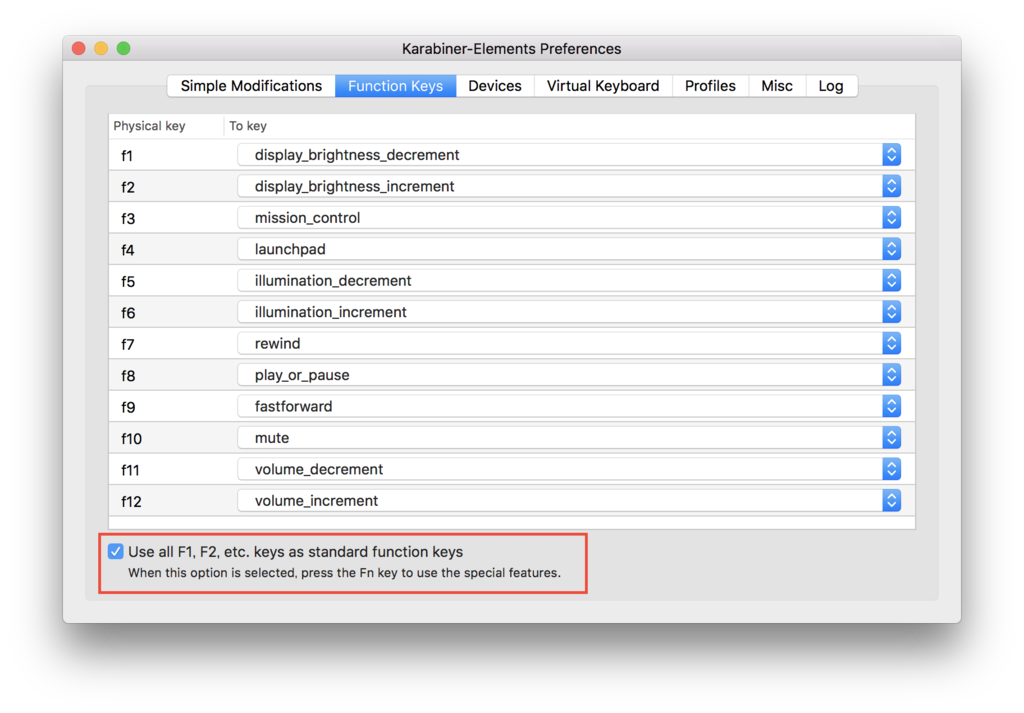Open the f10 mute dropdown
This screenshot has width=1024, height=713.
click(569, 437)
